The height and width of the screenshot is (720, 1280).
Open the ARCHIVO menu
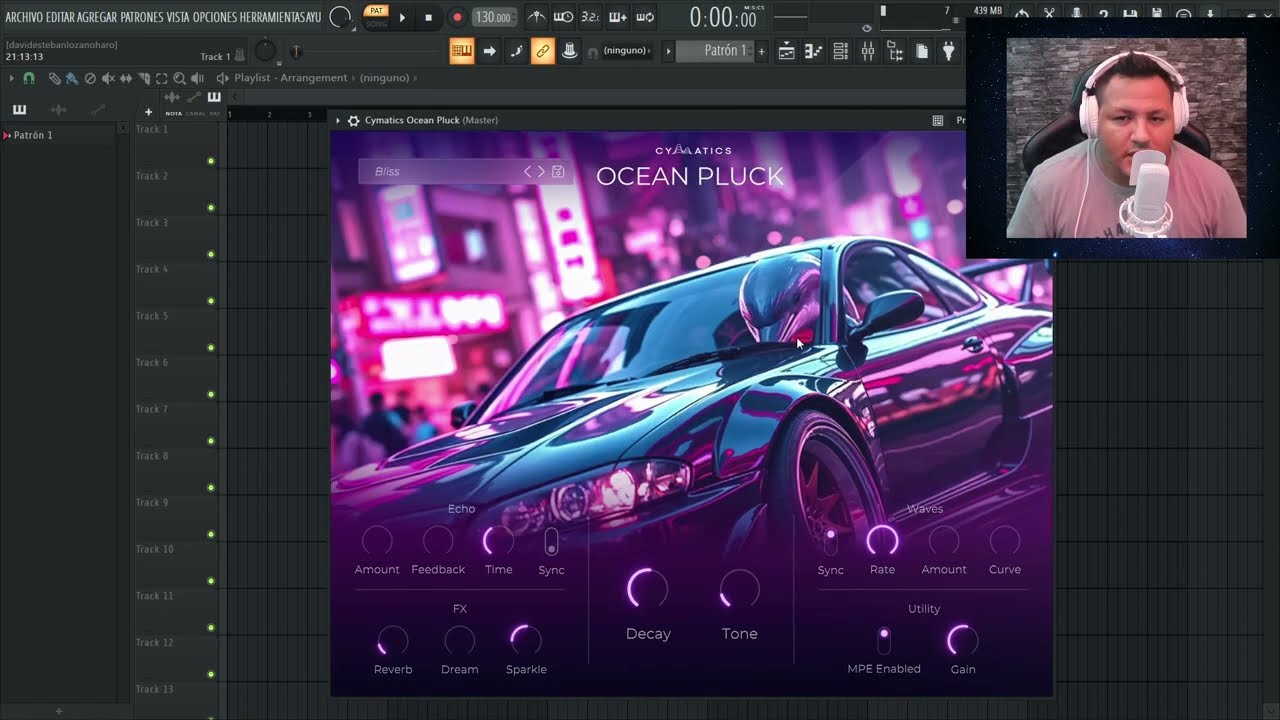tap(24, 17)
